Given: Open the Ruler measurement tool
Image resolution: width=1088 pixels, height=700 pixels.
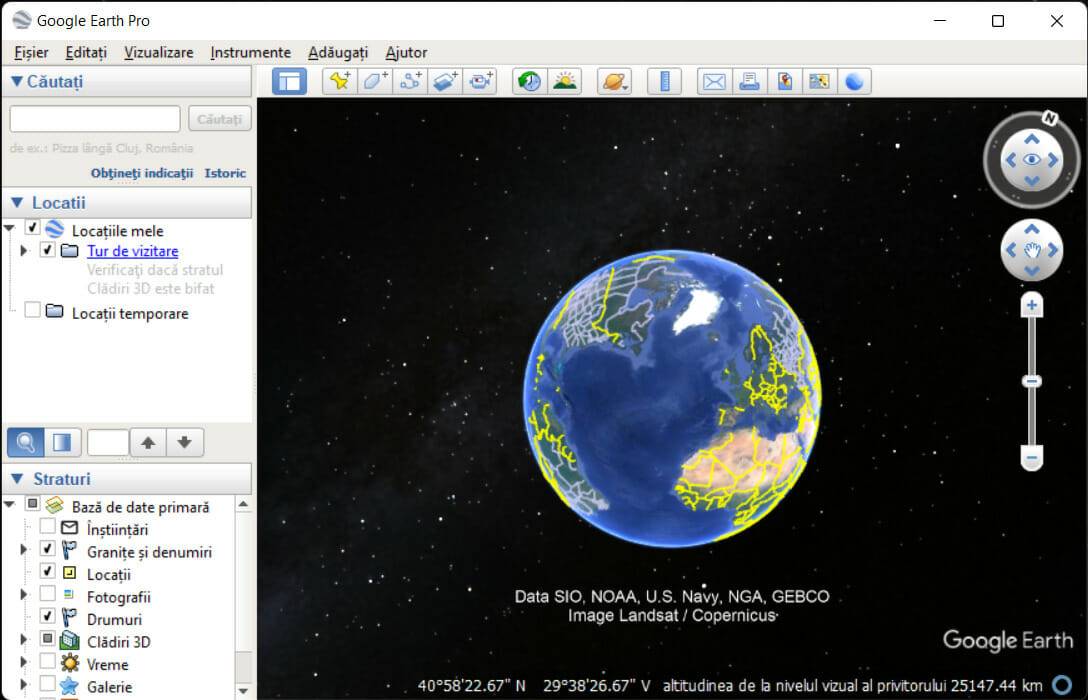Looking at the screenshot, I should [x=664, y=81].
